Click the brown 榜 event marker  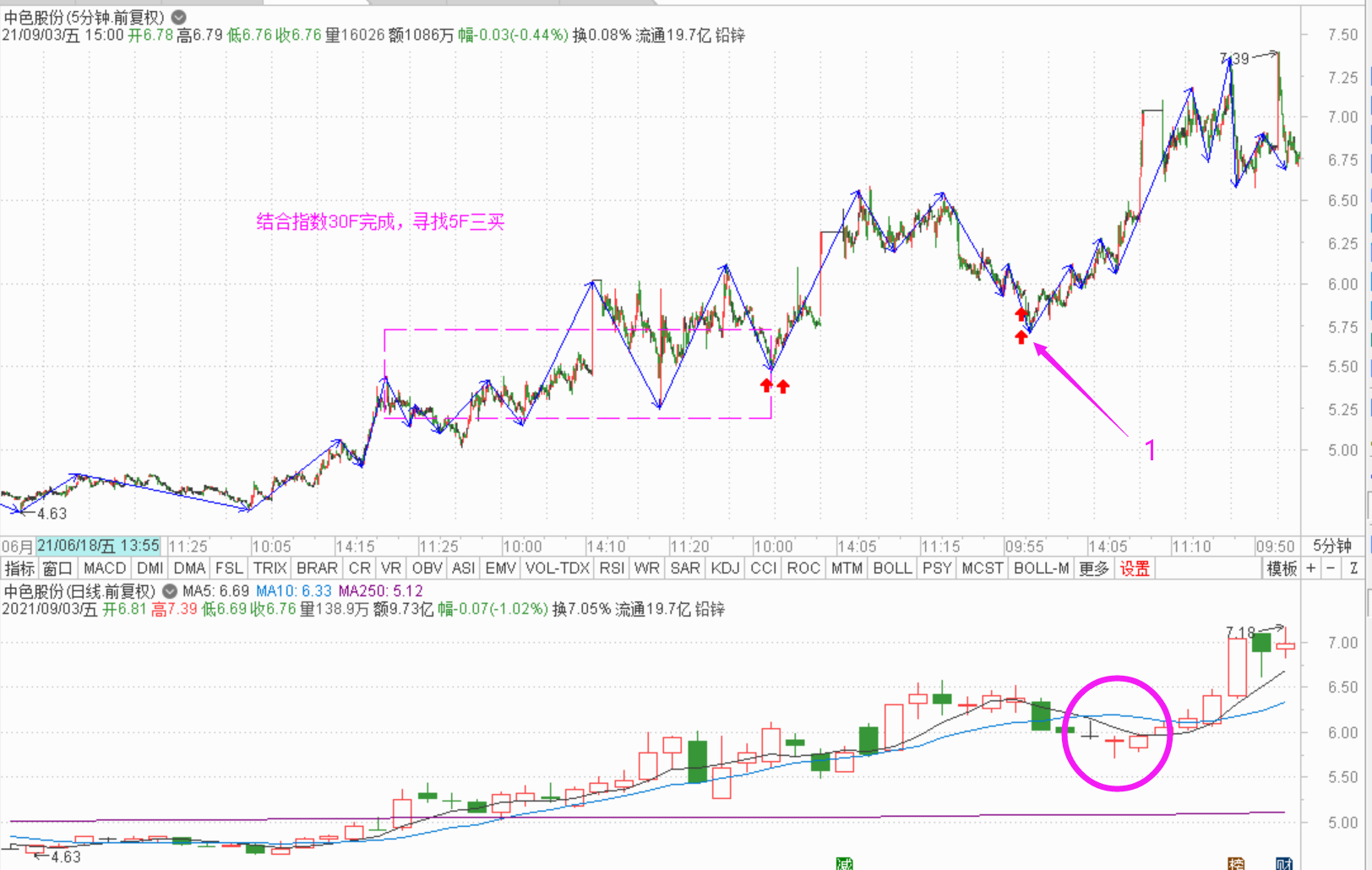[x=1236, y=863]
